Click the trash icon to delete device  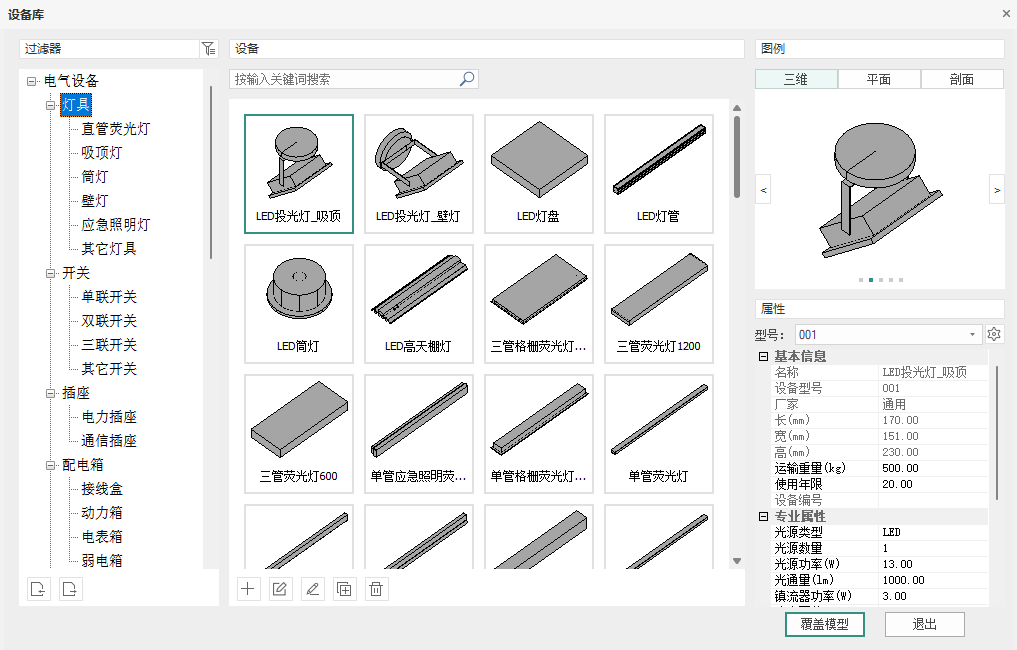click(376, 589)
